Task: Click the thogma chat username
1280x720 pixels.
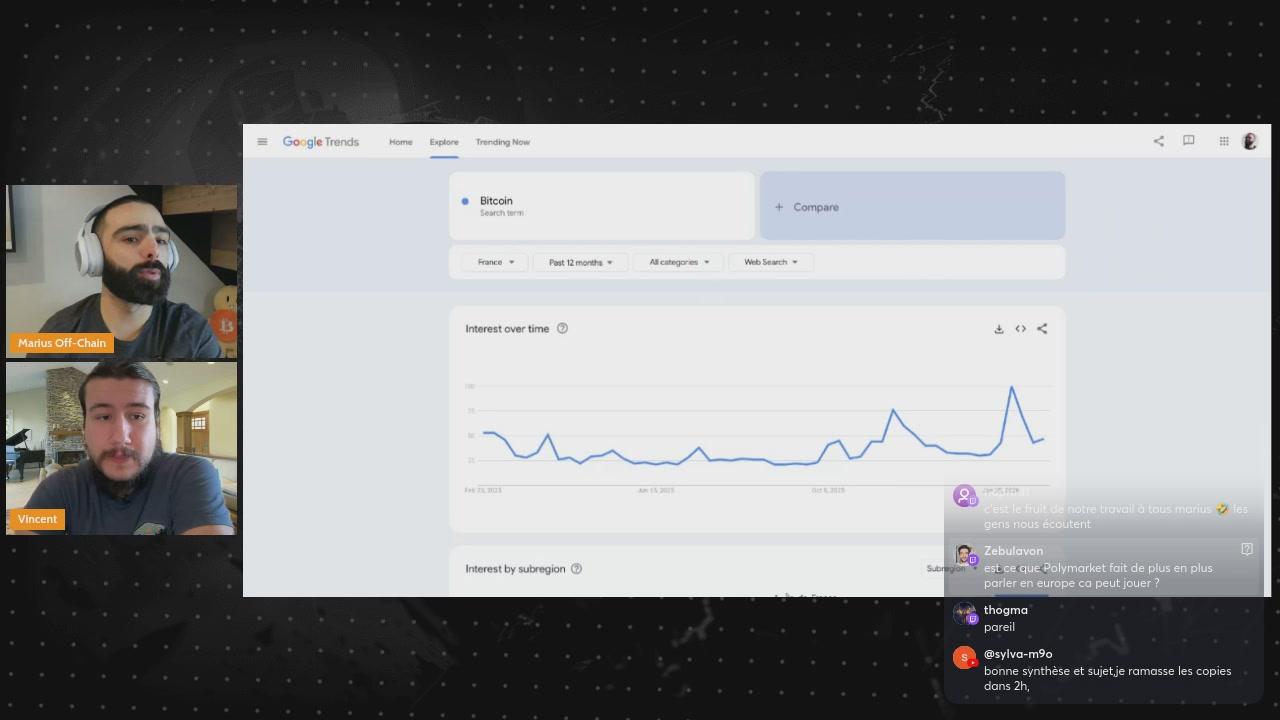Action: pyautogui.click(x=1005, y=610)
